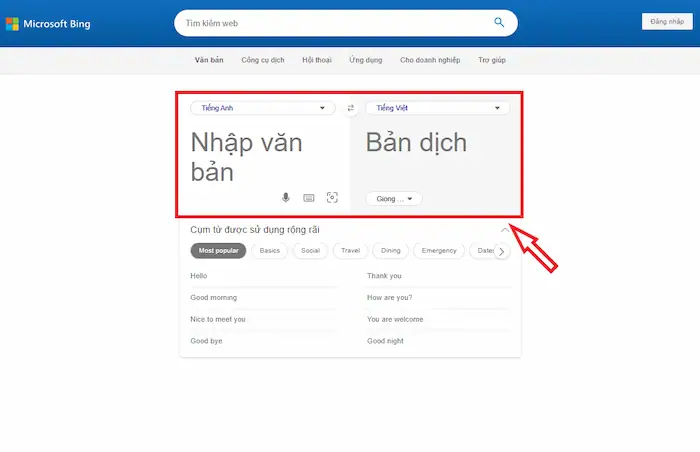Open the Công cụ dịch tab

pyautogui.click(x=264, y=60)
